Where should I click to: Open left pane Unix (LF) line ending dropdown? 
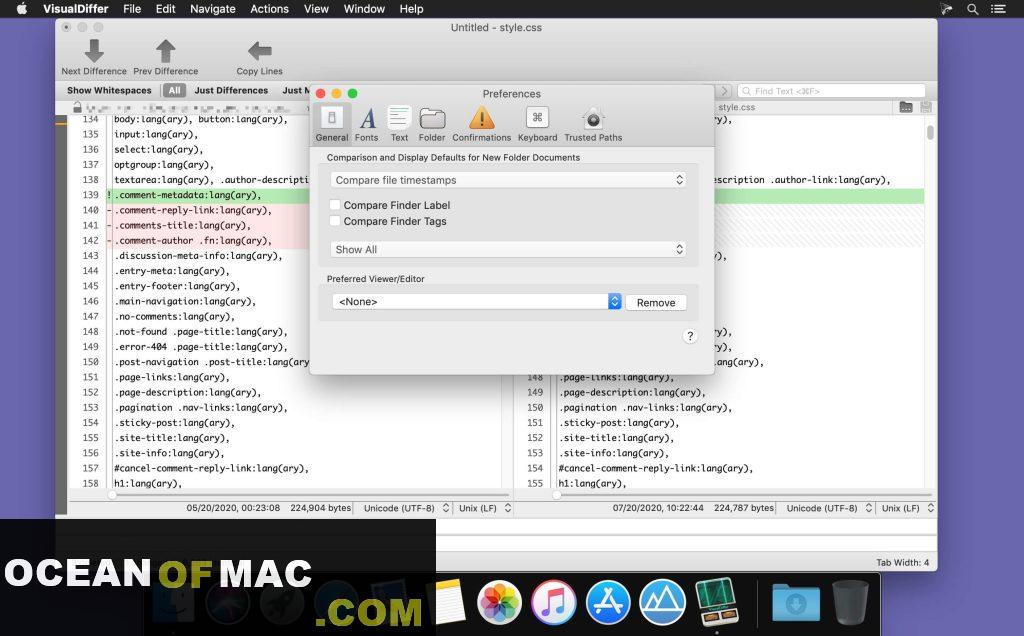[485, 508]
